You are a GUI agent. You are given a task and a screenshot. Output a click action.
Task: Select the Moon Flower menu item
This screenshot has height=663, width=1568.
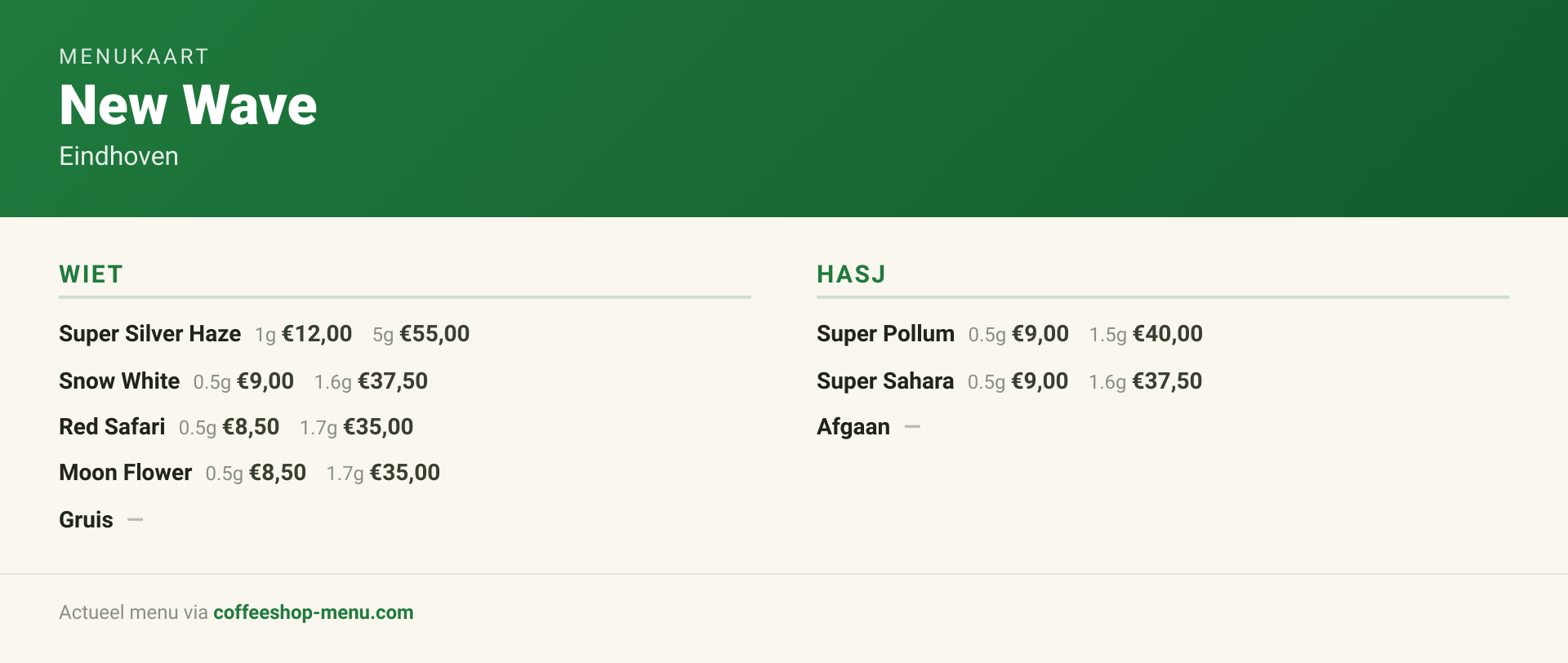pos(125,473)
